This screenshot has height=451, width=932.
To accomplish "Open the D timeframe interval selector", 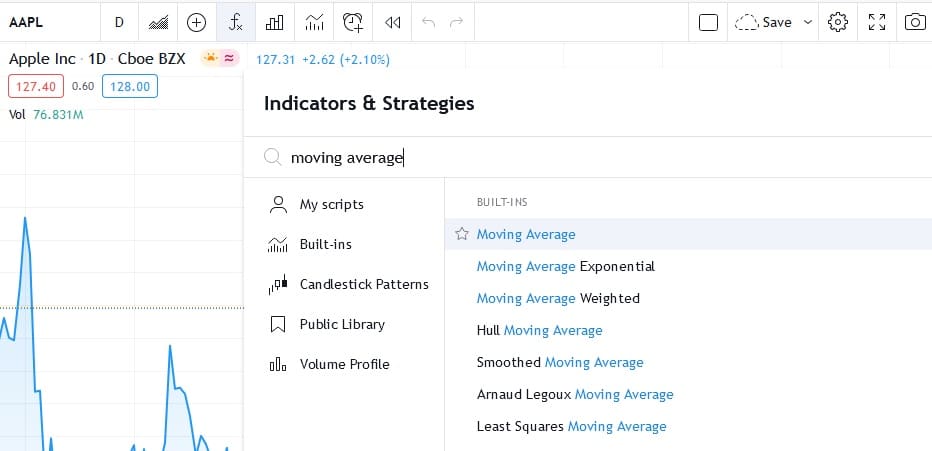I will (120, 22).
